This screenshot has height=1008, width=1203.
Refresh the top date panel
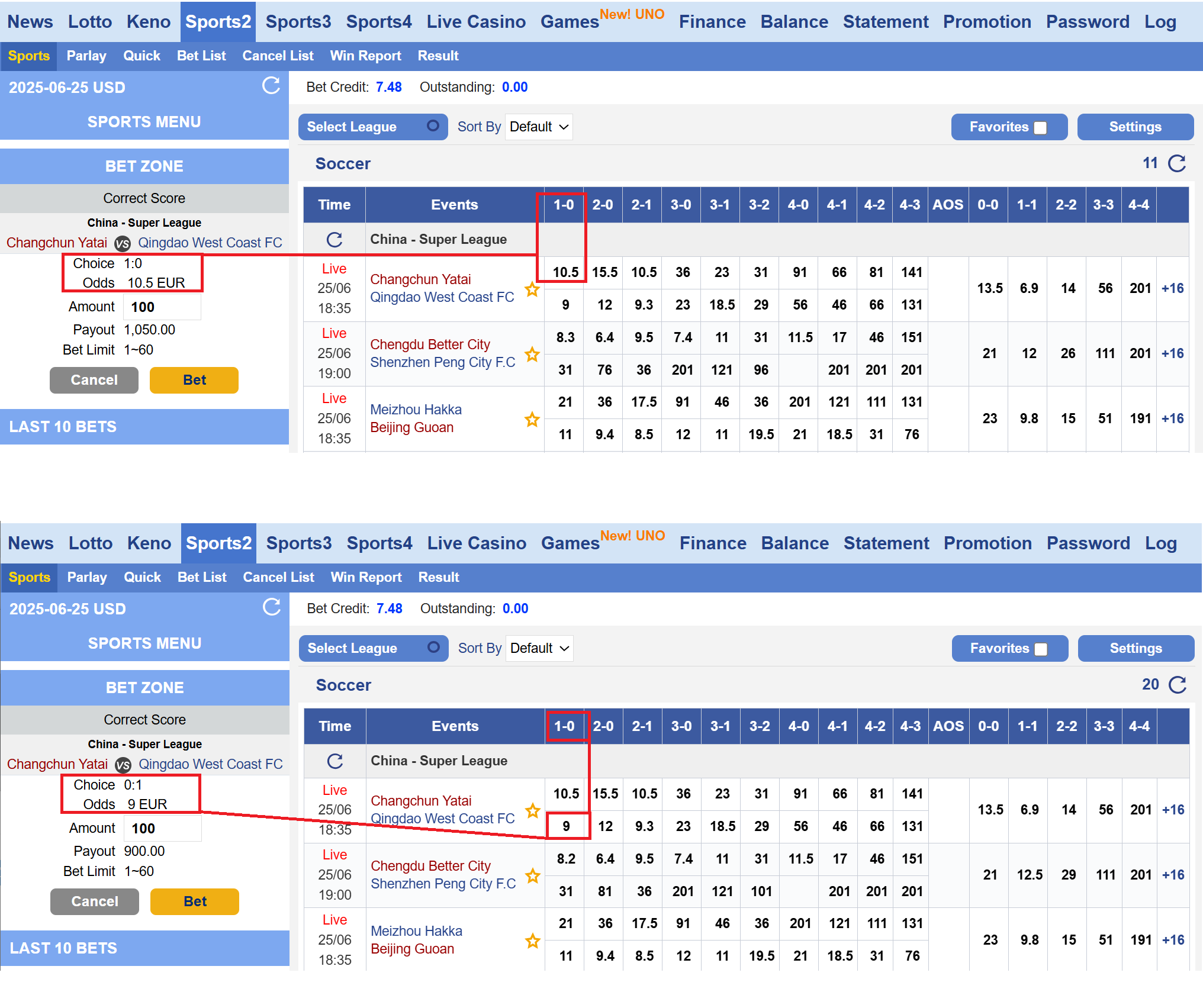tap(271, 86)
